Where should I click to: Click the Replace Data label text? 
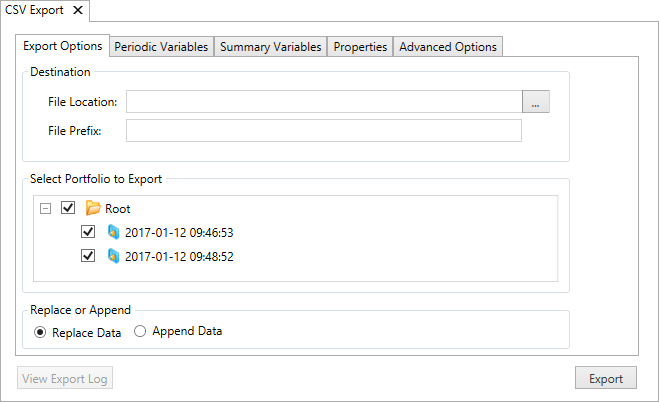click(x=87, y=333)
